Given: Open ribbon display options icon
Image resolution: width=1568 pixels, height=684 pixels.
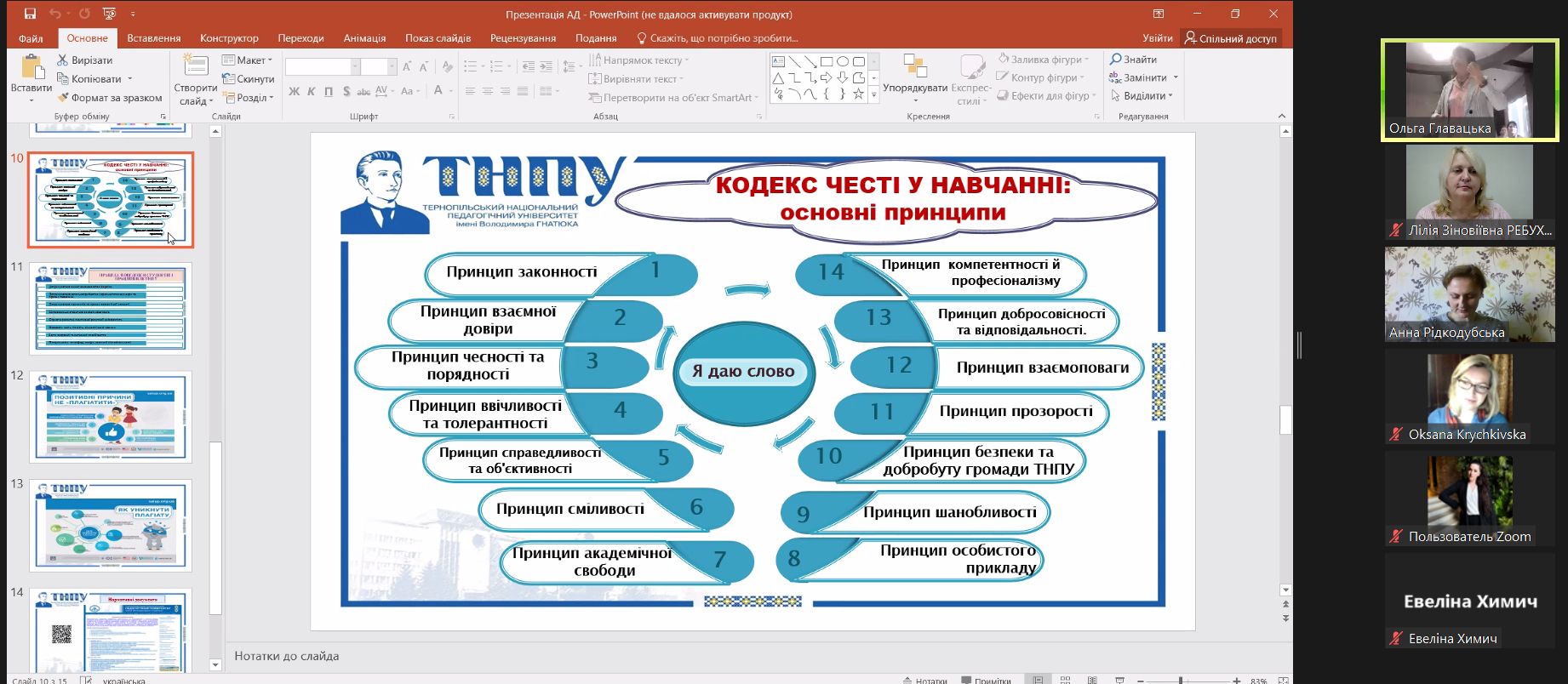Looking at the screenshot, I should click(1159, 14).
